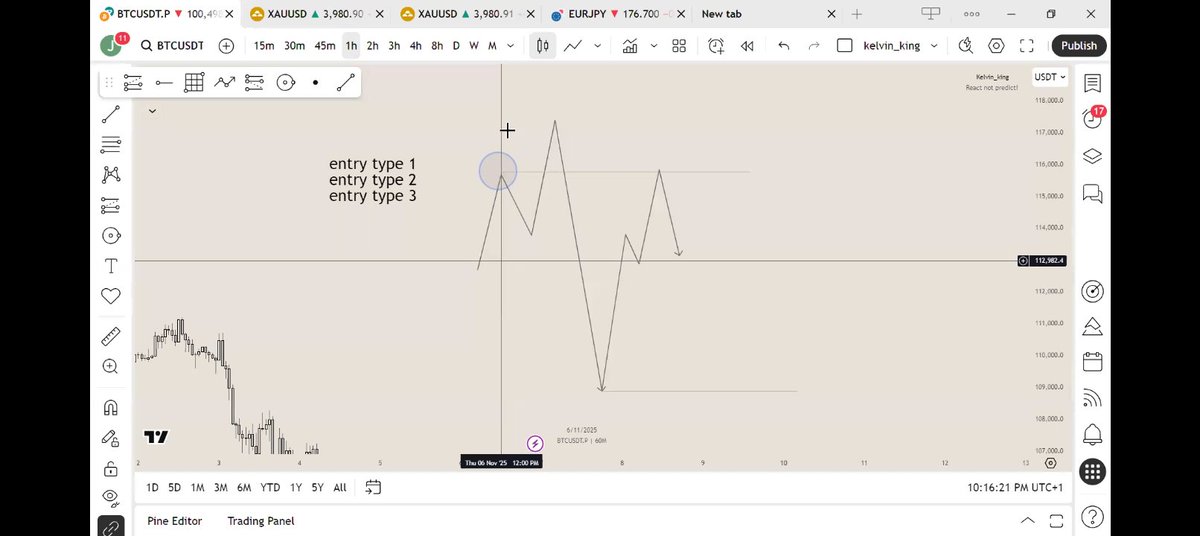Screen dimensions: 1200x536
Task: Toggle stay in drawing mode pencil lock
Action: click(x=111, y=438)
